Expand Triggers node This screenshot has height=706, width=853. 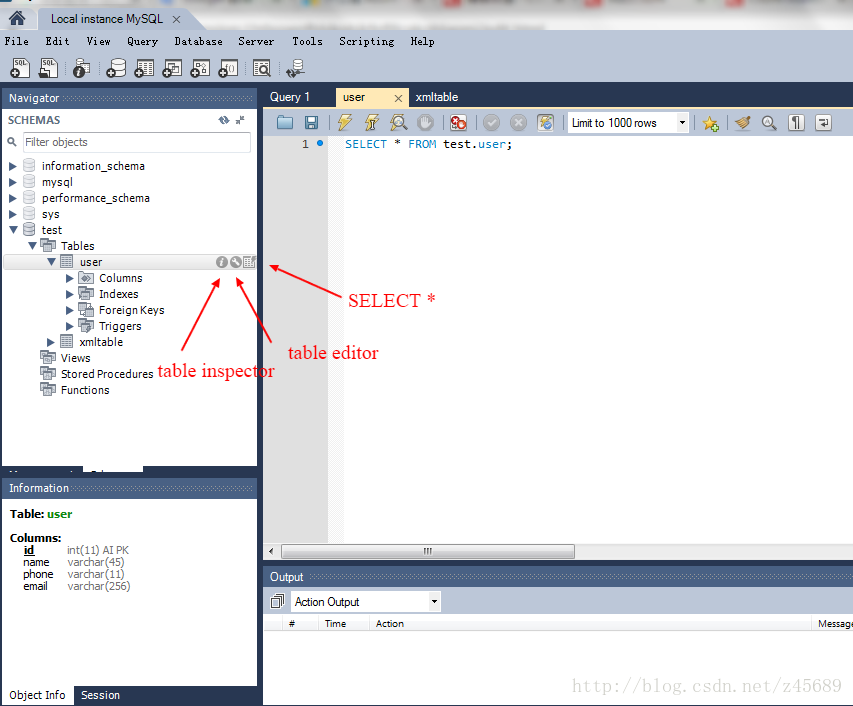(x=70, y=326)
